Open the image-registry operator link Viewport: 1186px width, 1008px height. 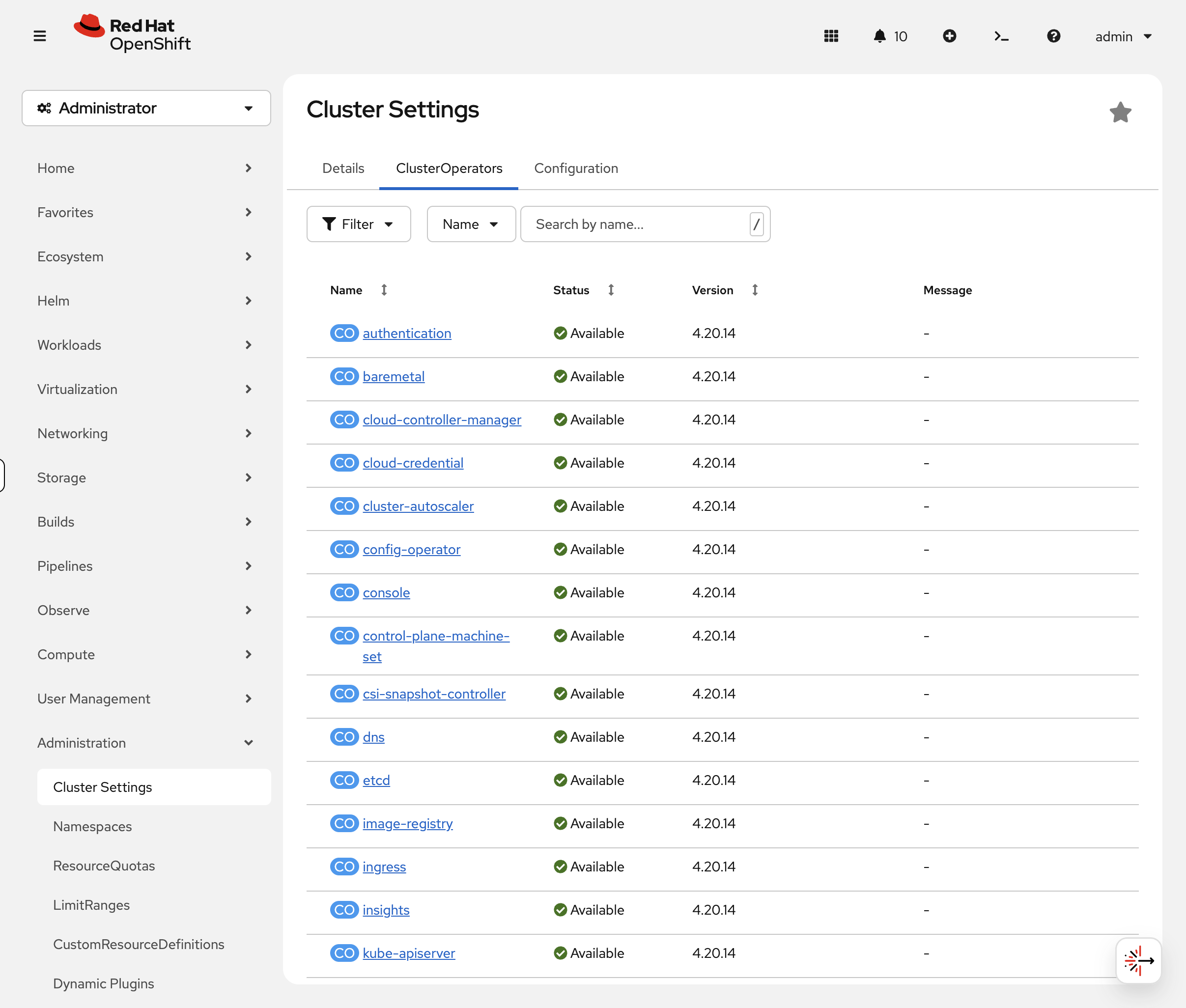(407, 823)
